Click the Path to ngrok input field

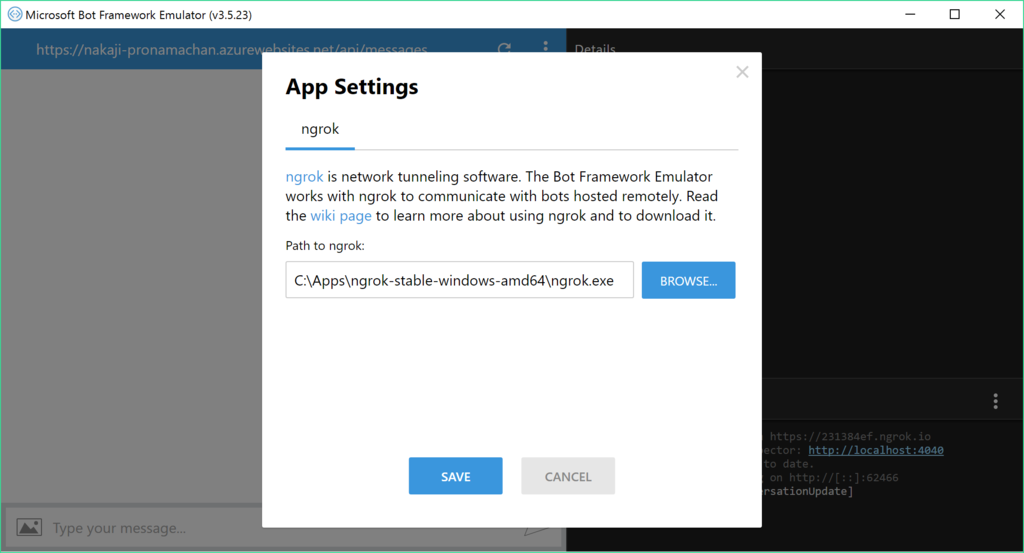[x=459, y=280]
